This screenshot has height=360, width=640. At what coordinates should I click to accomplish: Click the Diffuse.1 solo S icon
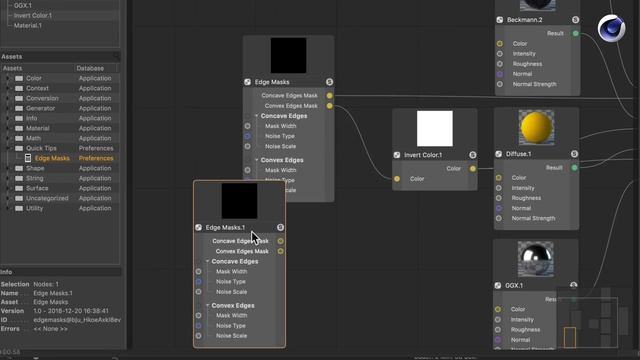click(574, 154)
